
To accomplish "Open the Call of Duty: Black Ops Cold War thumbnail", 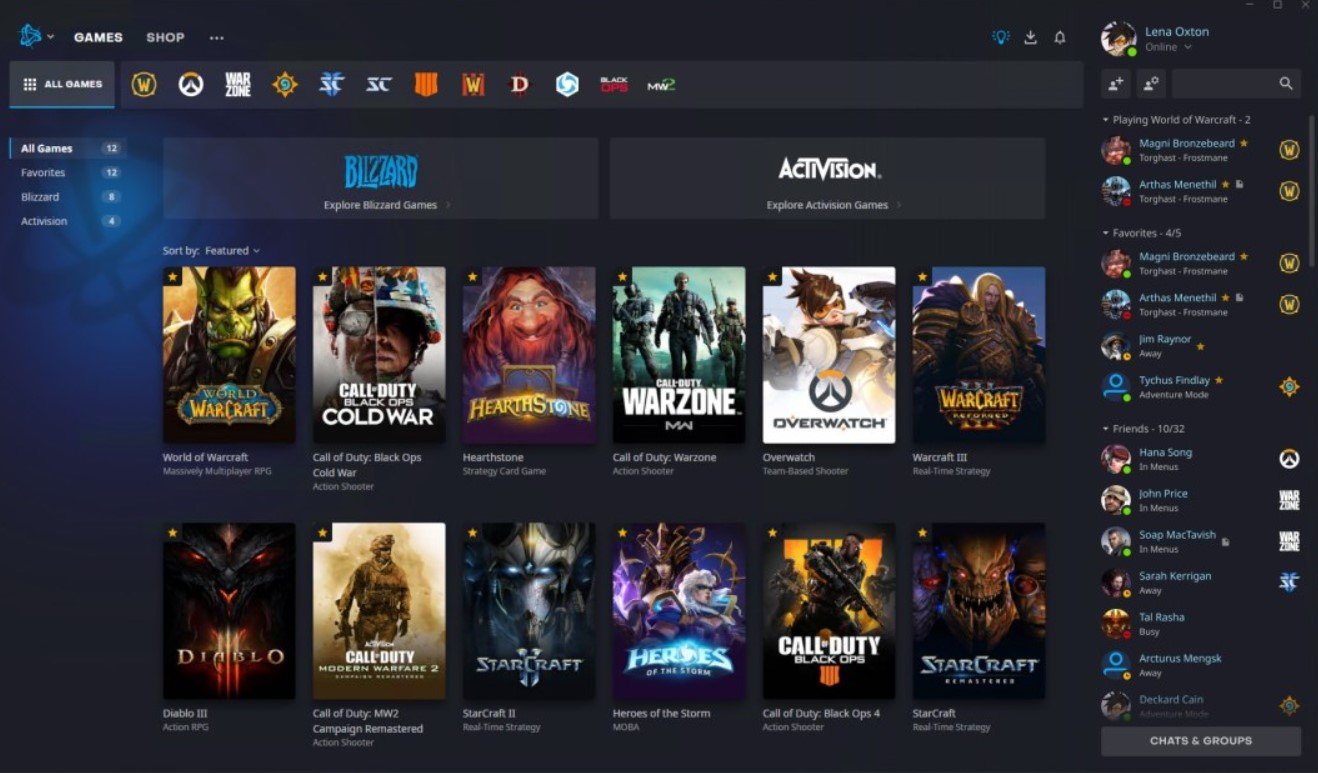I will coord(379,355).
